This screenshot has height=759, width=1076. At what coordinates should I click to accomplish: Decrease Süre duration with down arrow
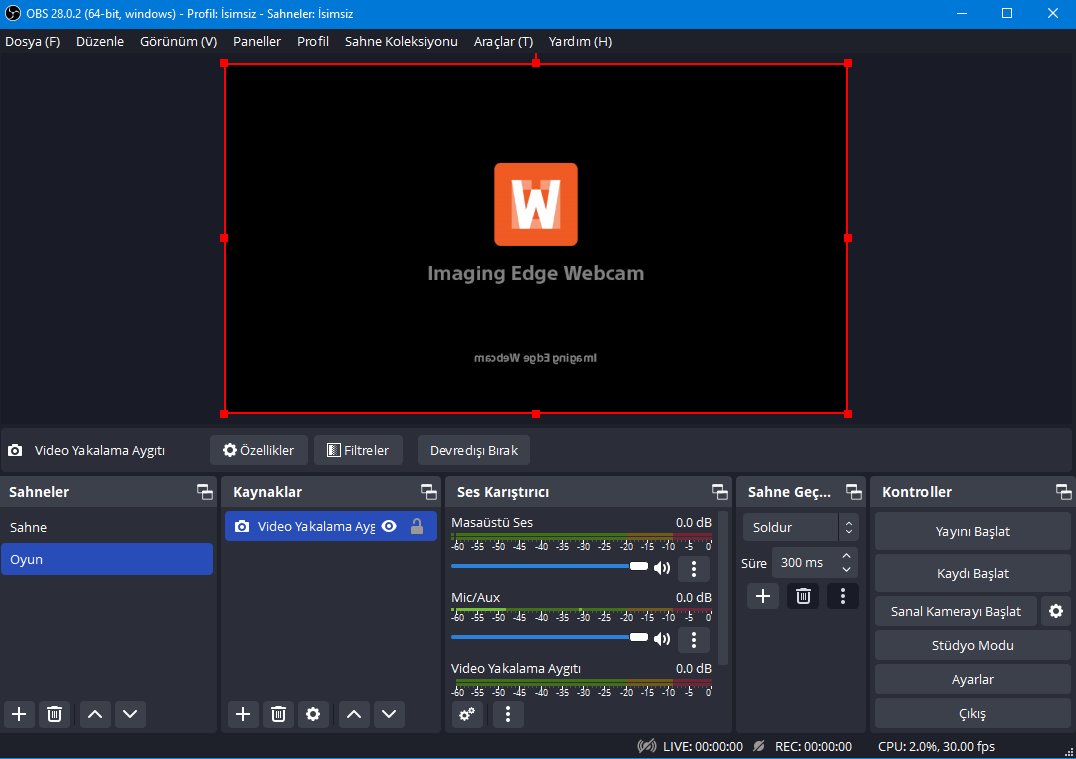(x=847, y=570)
